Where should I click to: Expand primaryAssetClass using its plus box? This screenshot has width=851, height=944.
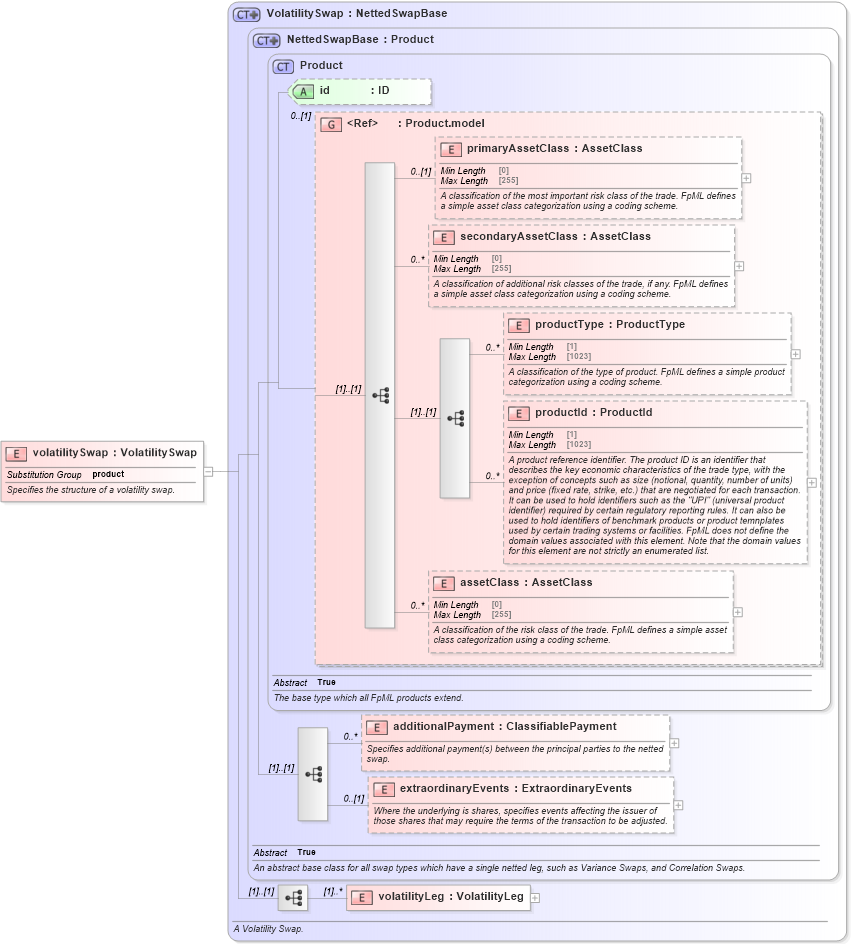(744, 178)
